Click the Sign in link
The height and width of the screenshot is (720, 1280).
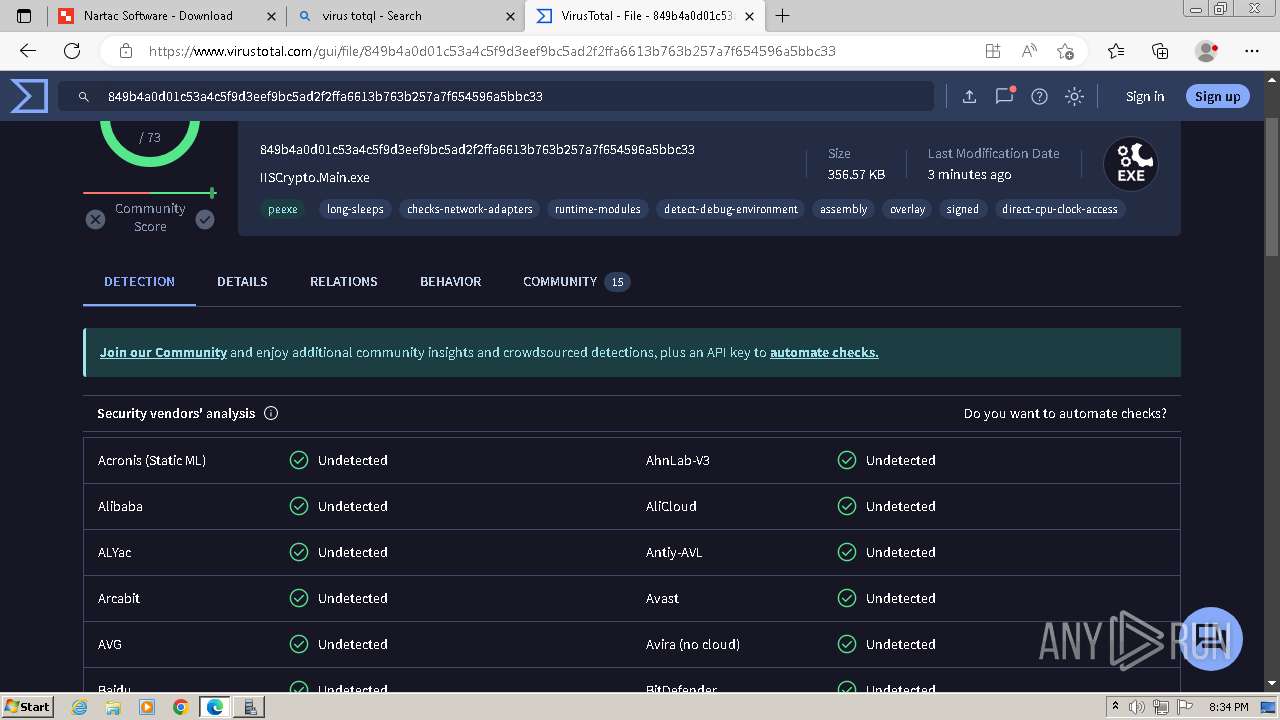point(1145,97)
